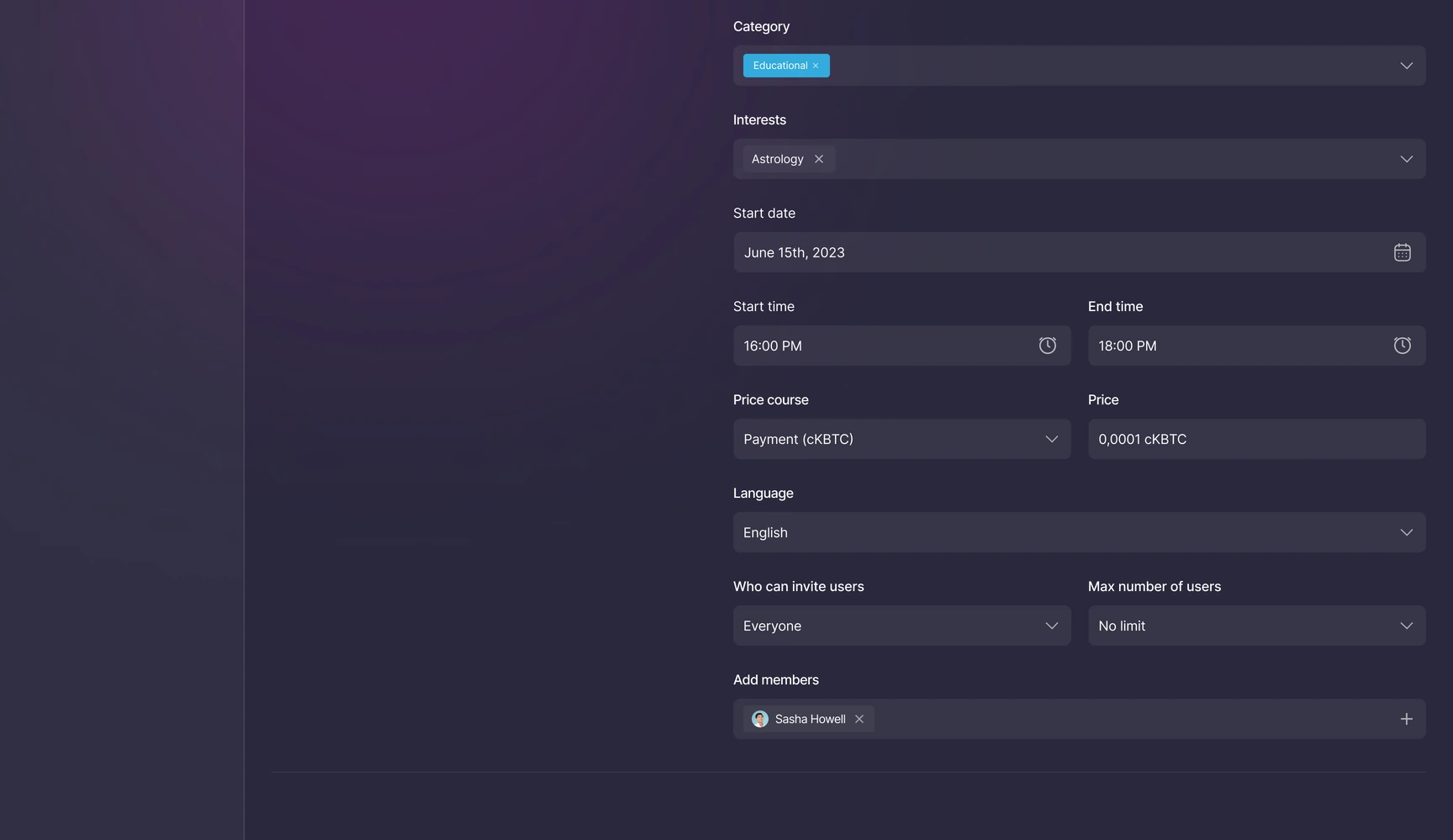Add a member with the plus icon
This screenshot has height=840, width=1453.
click(x=1407, y=719)
